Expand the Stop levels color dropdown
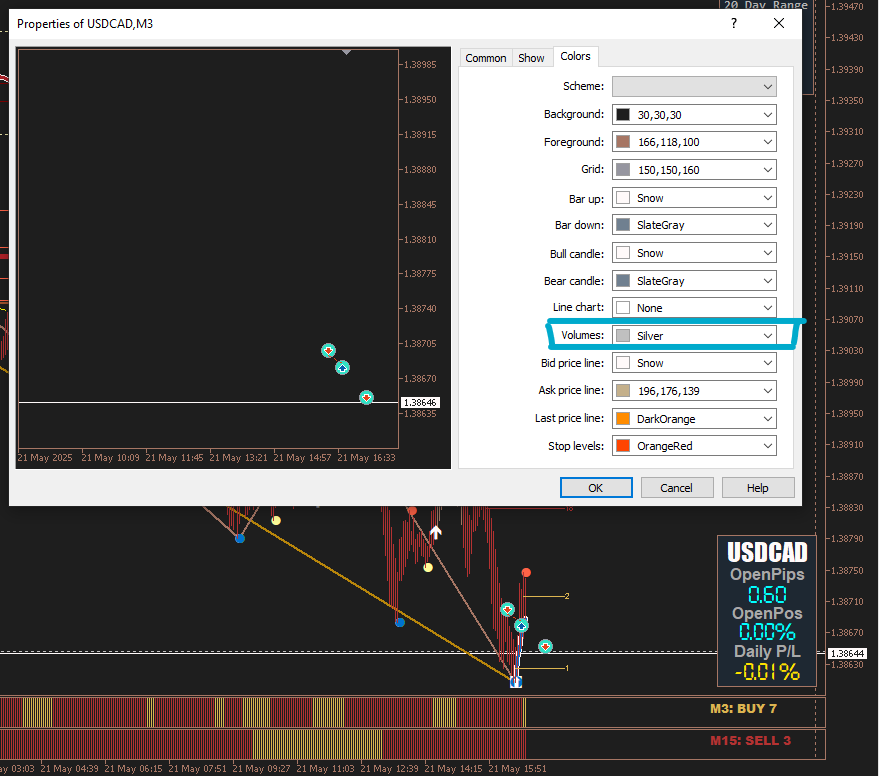The width and height of the screenshot is (879, 776). 694,446
